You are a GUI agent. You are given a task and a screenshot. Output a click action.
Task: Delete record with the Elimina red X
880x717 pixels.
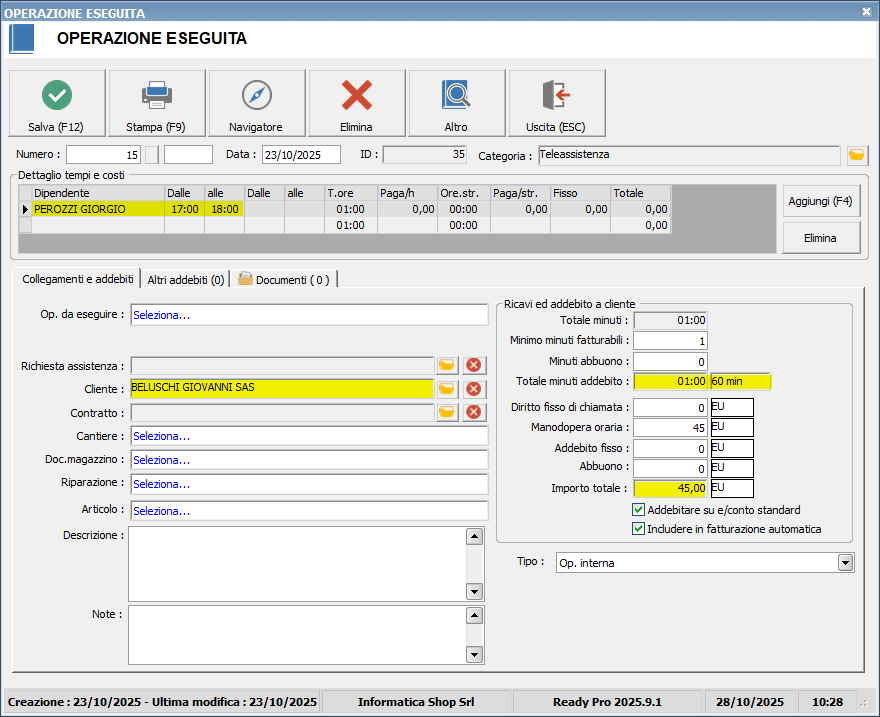coord(357,103)
